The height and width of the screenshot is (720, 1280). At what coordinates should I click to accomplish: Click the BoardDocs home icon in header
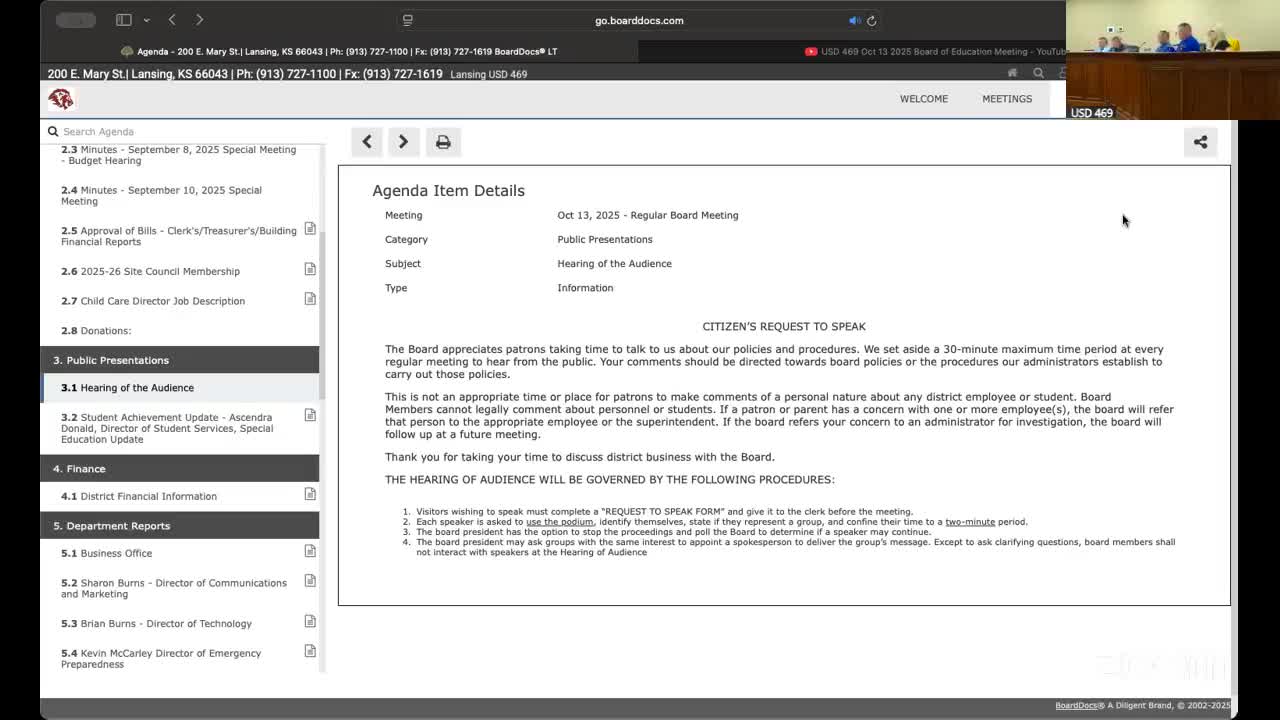tap(1012, 73)
